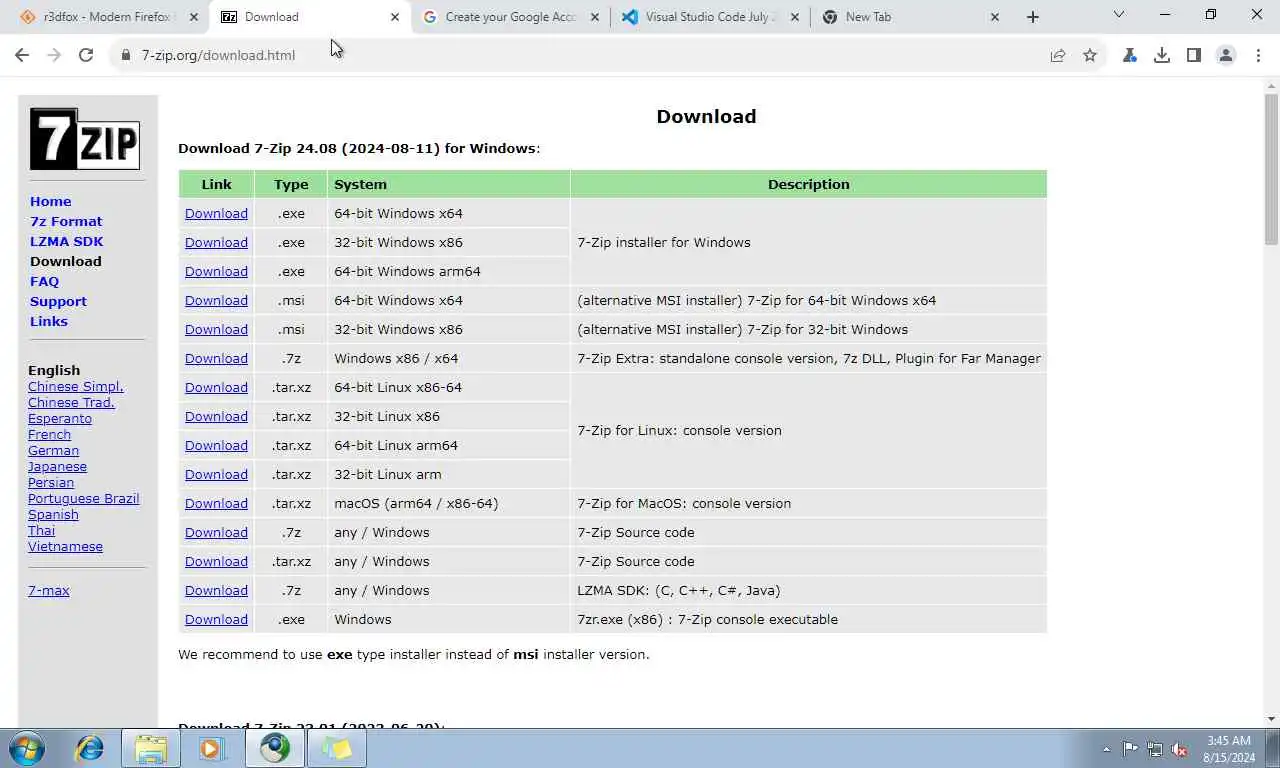This screenshot has width=1280, height=768.
Task: Click the taskbar clock showing 3:45 AM
Action: [1229, 748]
